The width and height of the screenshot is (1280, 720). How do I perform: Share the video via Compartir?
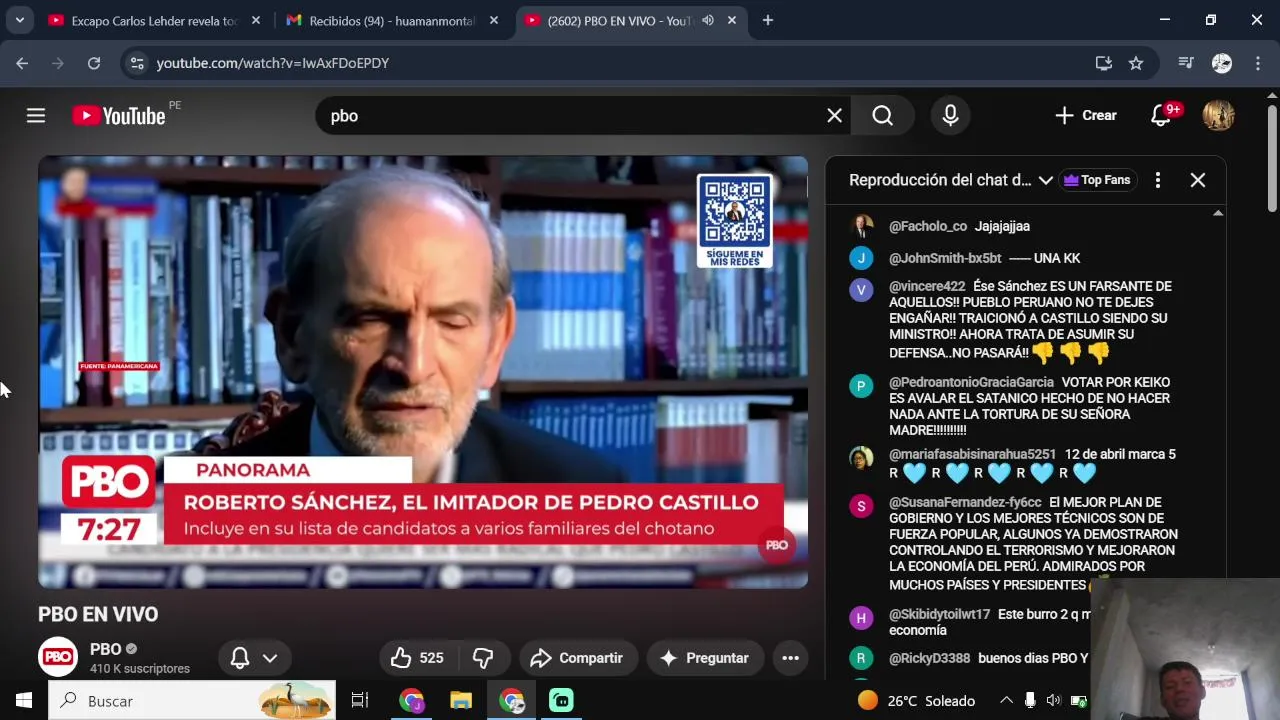(577, 658)
